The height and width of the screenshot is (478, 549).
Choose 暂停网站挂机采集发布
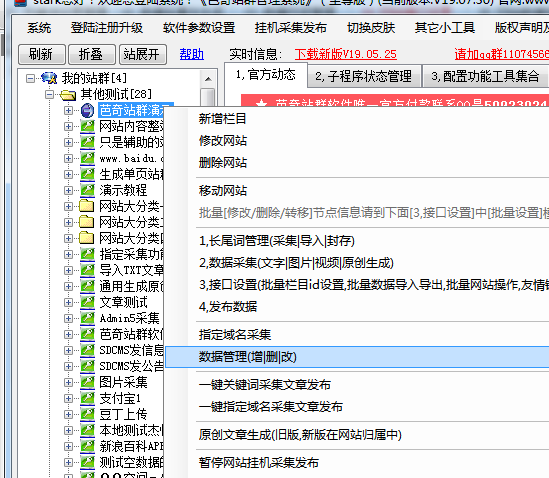[259, 463]
